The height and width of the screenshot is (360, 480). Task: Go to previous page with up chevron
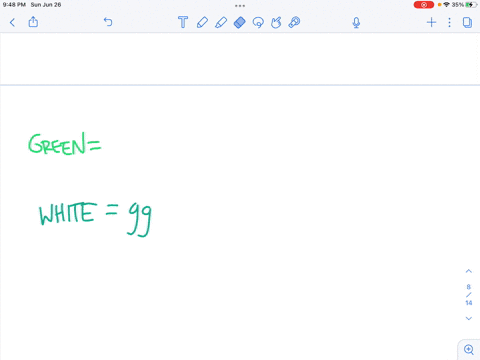coord(469,271)
